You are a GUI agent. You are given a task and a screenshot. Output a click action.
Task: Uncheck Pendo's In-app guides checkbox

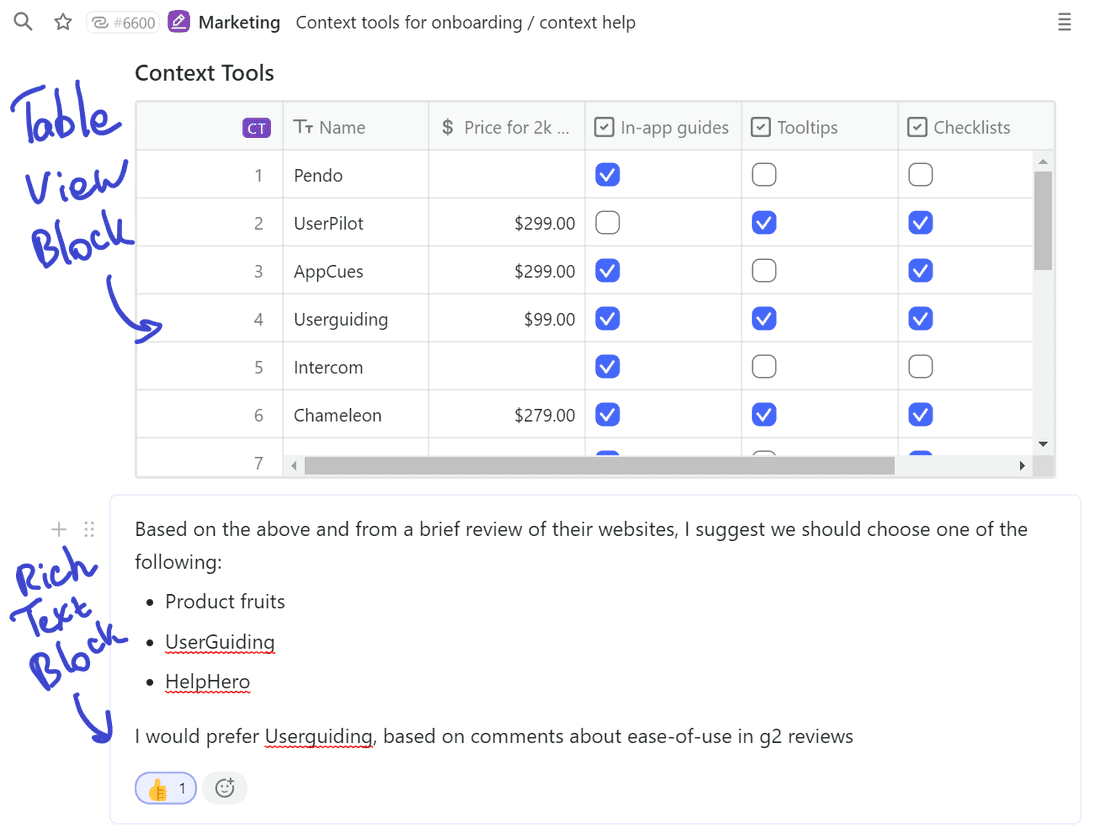[x=607, y=174]
